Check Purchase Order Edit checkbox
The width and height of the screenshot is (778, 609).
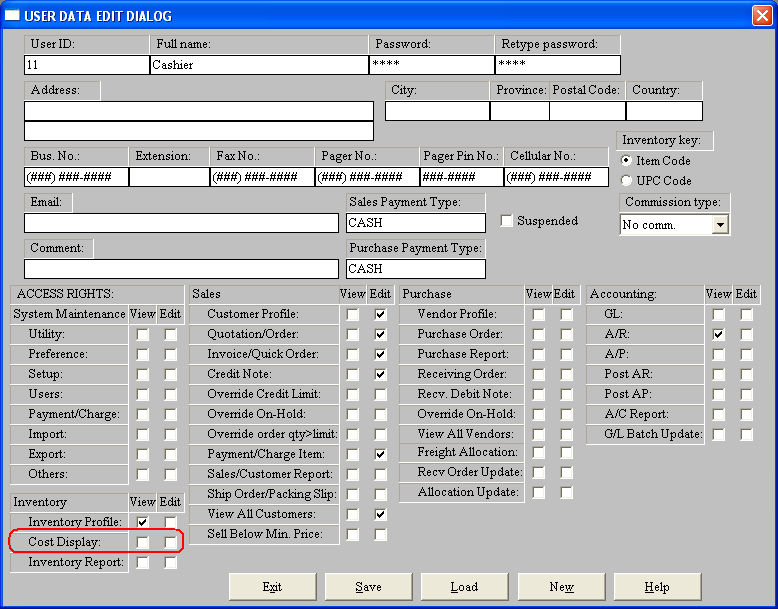(x=567, y=334)
